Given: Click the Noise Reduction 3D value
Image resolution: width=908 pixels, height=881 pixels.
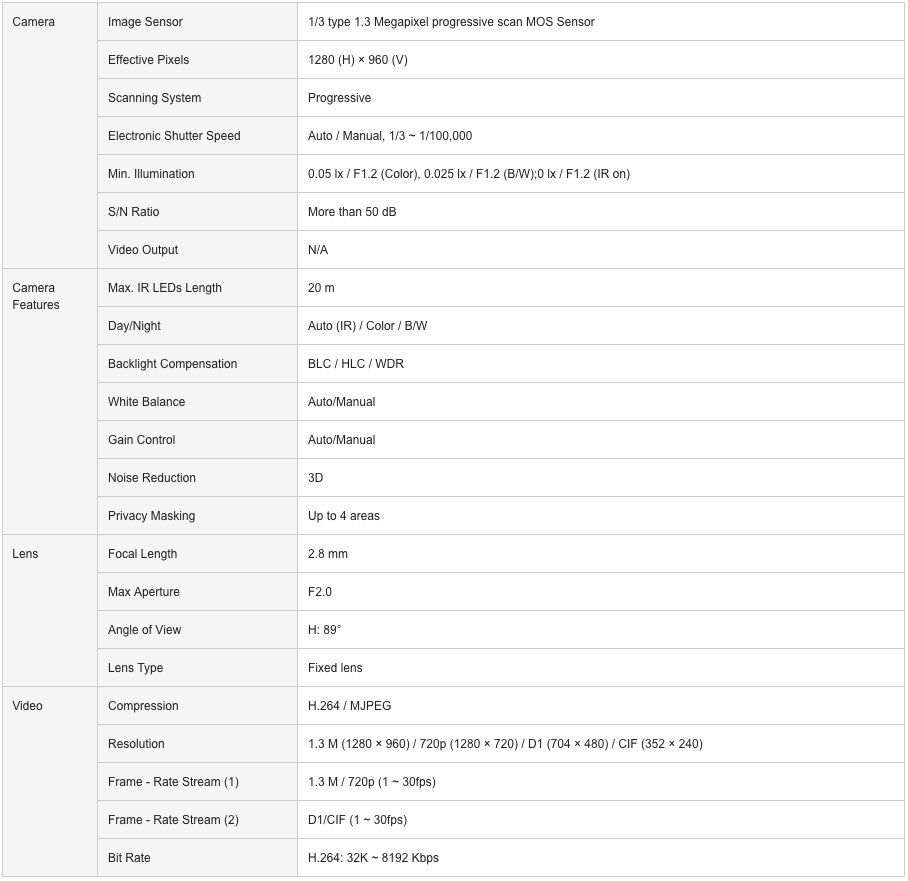Looking at the screenshot, I should point(315,478).
